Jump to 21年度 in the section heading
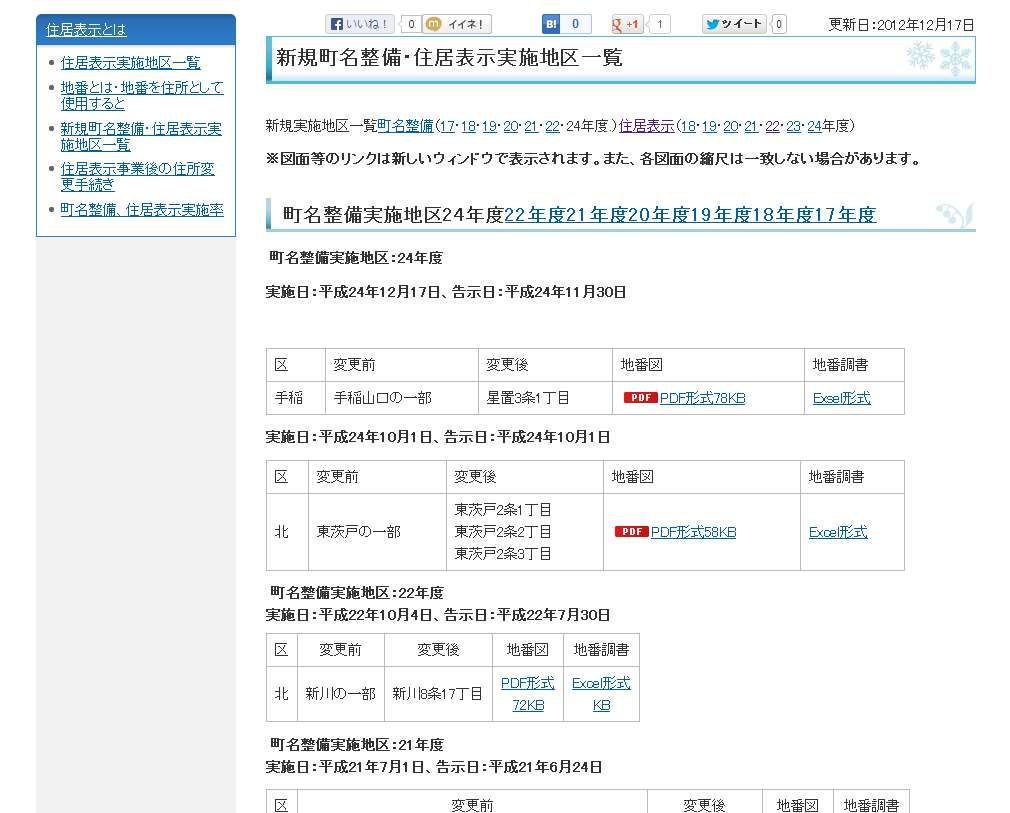Image resolution: width=1010 pixels, height=813 pixels. click(x=596, y=215)
